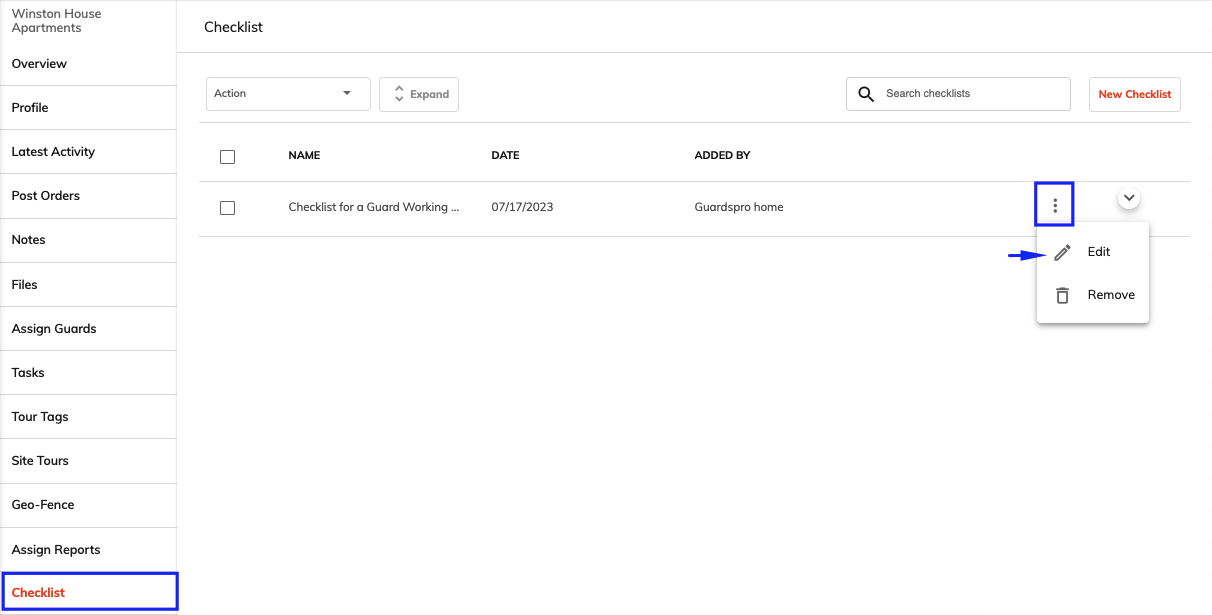The height and width of the screenshot is (615, 1212).
Task: Click the pencil Edit icon in popup menu
Action: click(1063, 252)
